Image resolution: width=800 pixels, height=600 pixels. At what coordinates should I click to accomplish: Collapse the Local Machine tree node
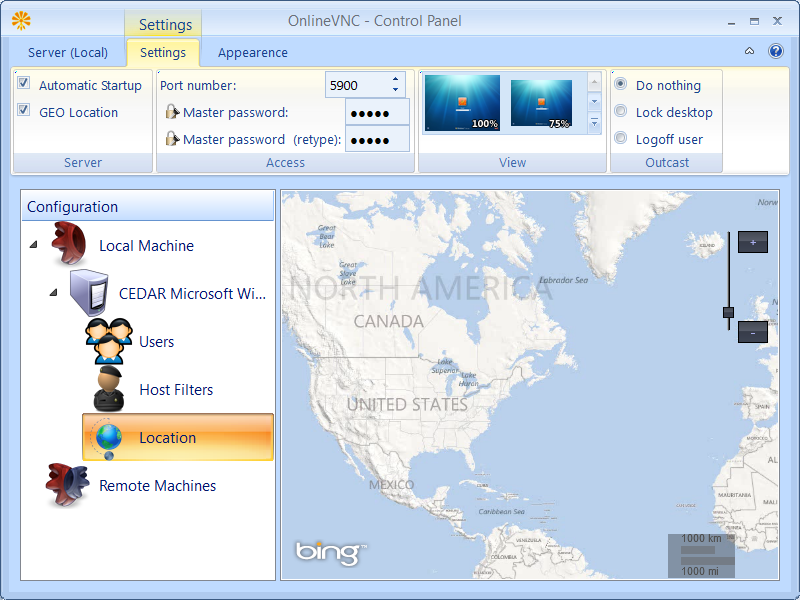point(34,245)
